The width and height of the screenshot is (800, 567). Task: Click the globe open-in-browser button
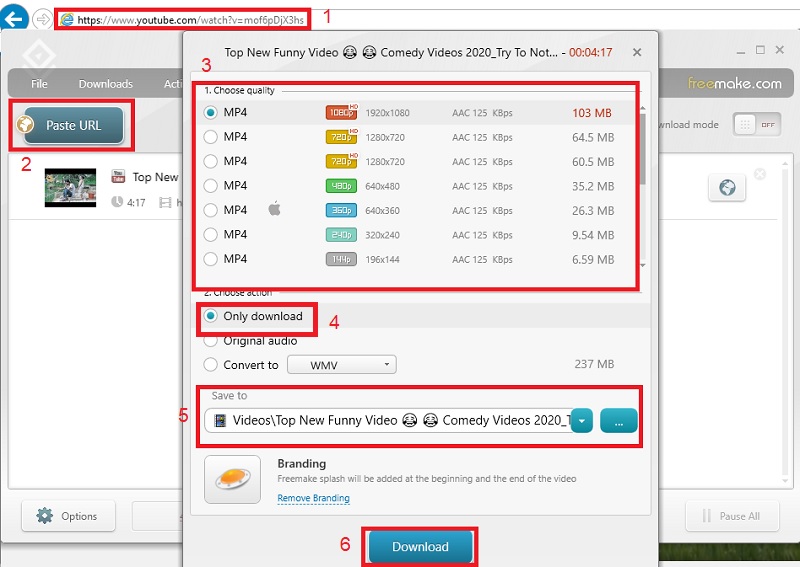click(x=727, y=187)
